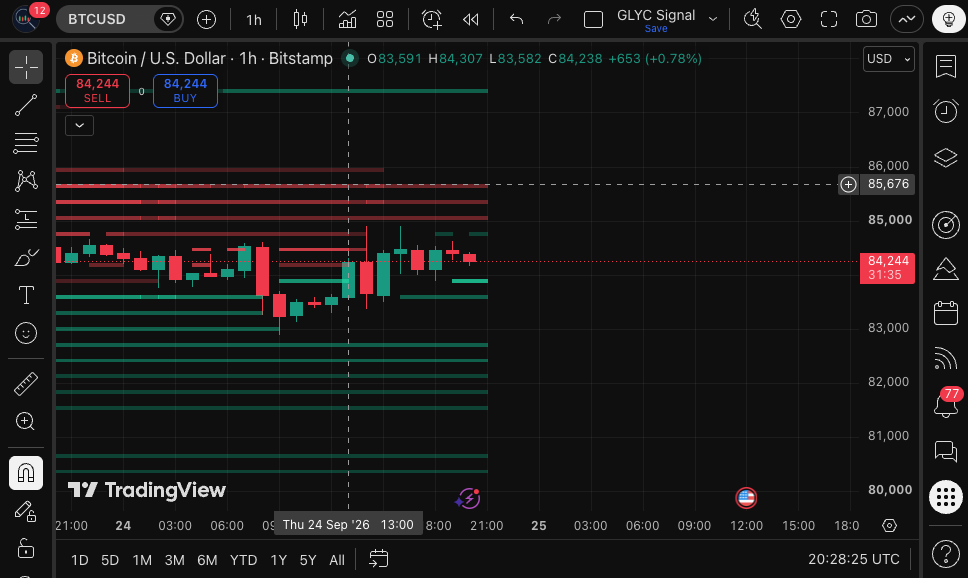Click the blue 84,244 BUY button
Viewport: 968px width, 578px height.
[x=185, y=91]
